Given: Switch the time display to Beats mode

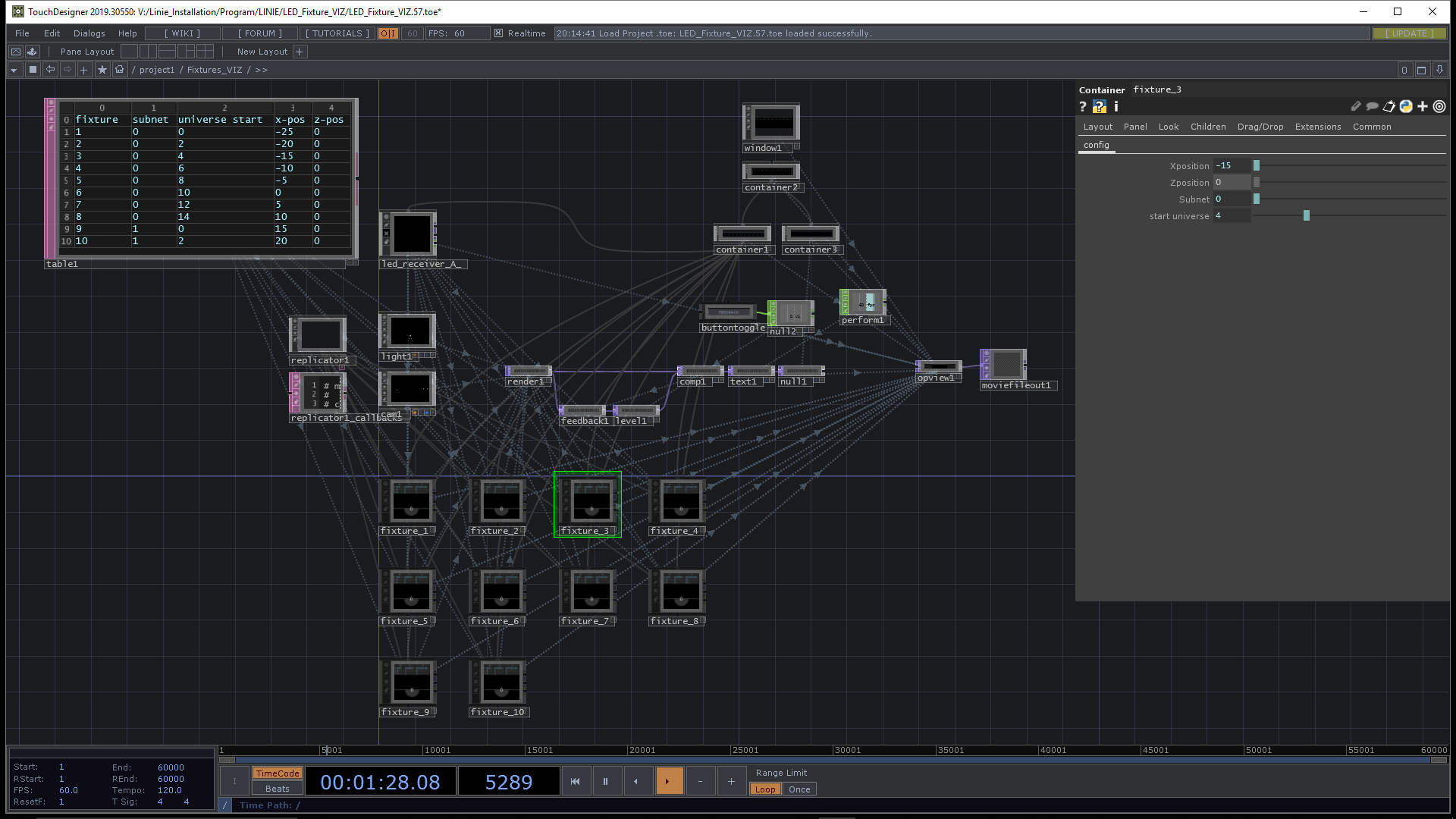Looking at the screenshot, I should coord(277,789).
